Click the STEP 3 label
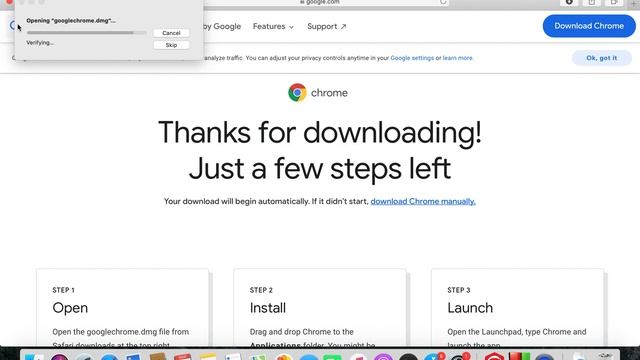This screenshot has height=360, width=640. coord(459,290)
